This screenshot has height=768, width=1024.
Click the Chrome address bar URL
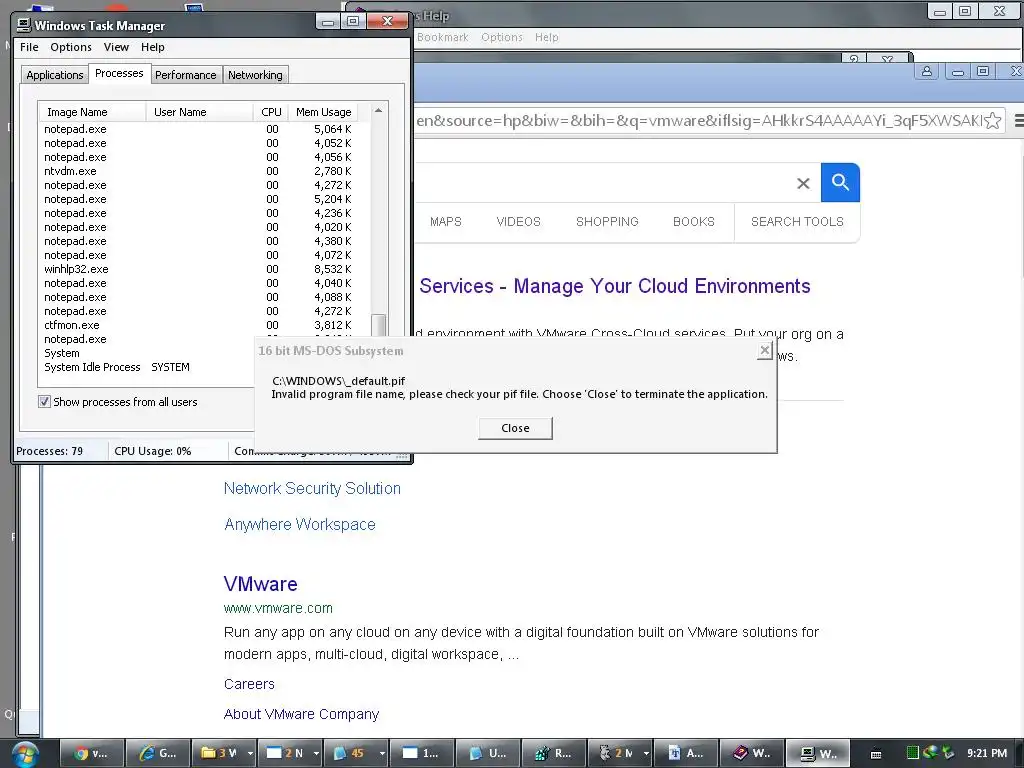point(699,120)
